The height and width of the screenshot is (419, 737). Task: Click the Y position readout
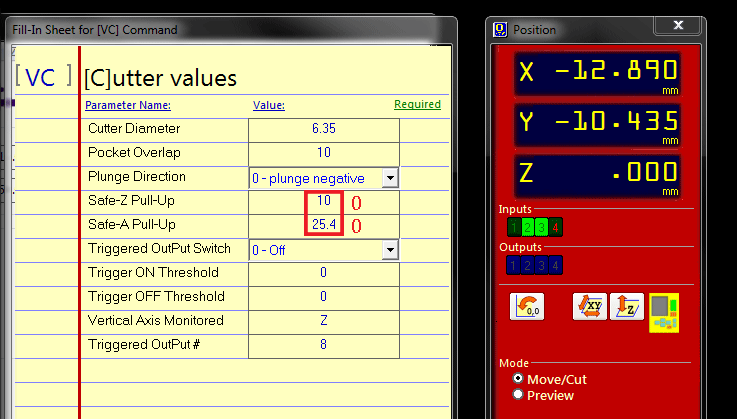coord(597,125)
